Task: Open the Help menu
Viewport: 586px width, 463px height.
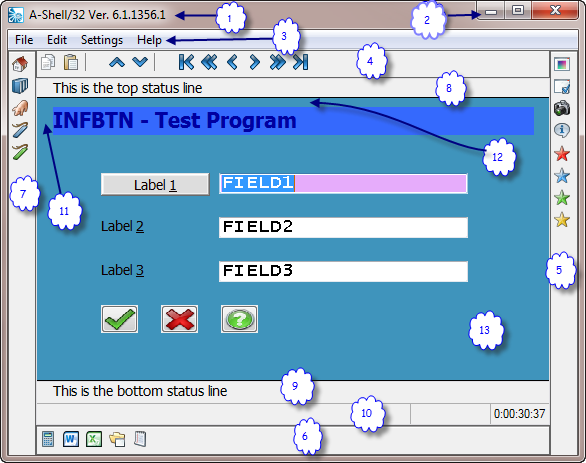Action: point(149,40)
